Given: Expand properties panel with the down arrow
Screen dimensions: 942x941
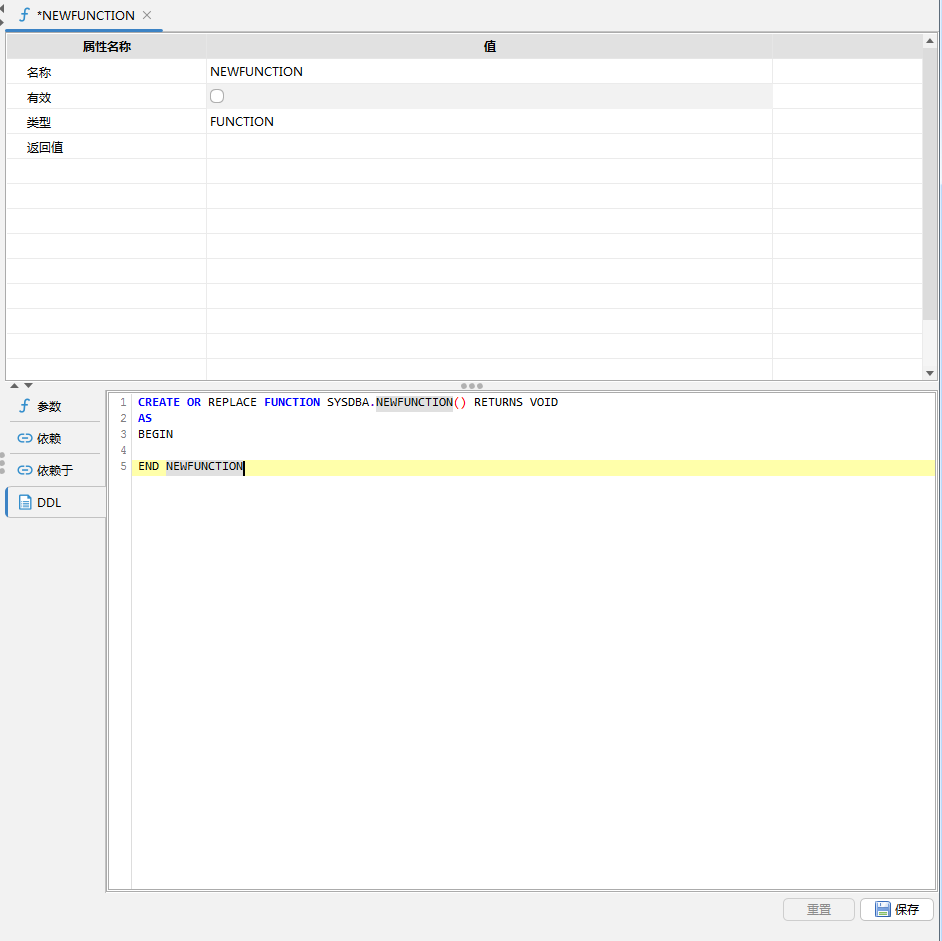Looking at the screenshot, I should pyautogui.click(x=28, y=385).
